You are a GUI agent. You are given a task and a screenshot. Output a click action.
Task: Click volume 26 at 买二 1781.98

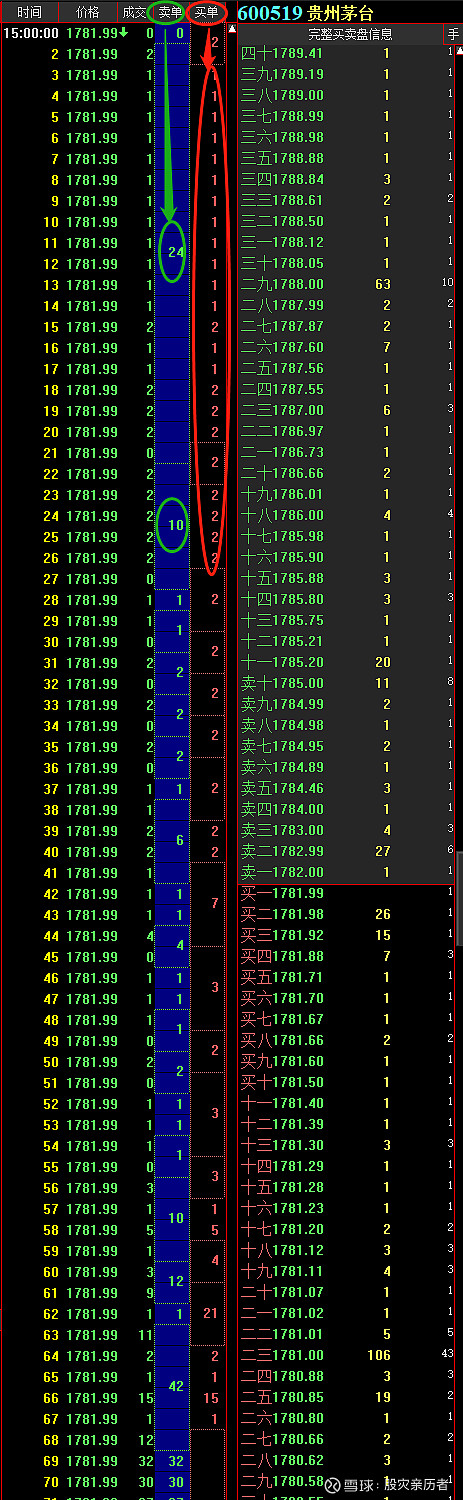(x=382, y=914)
